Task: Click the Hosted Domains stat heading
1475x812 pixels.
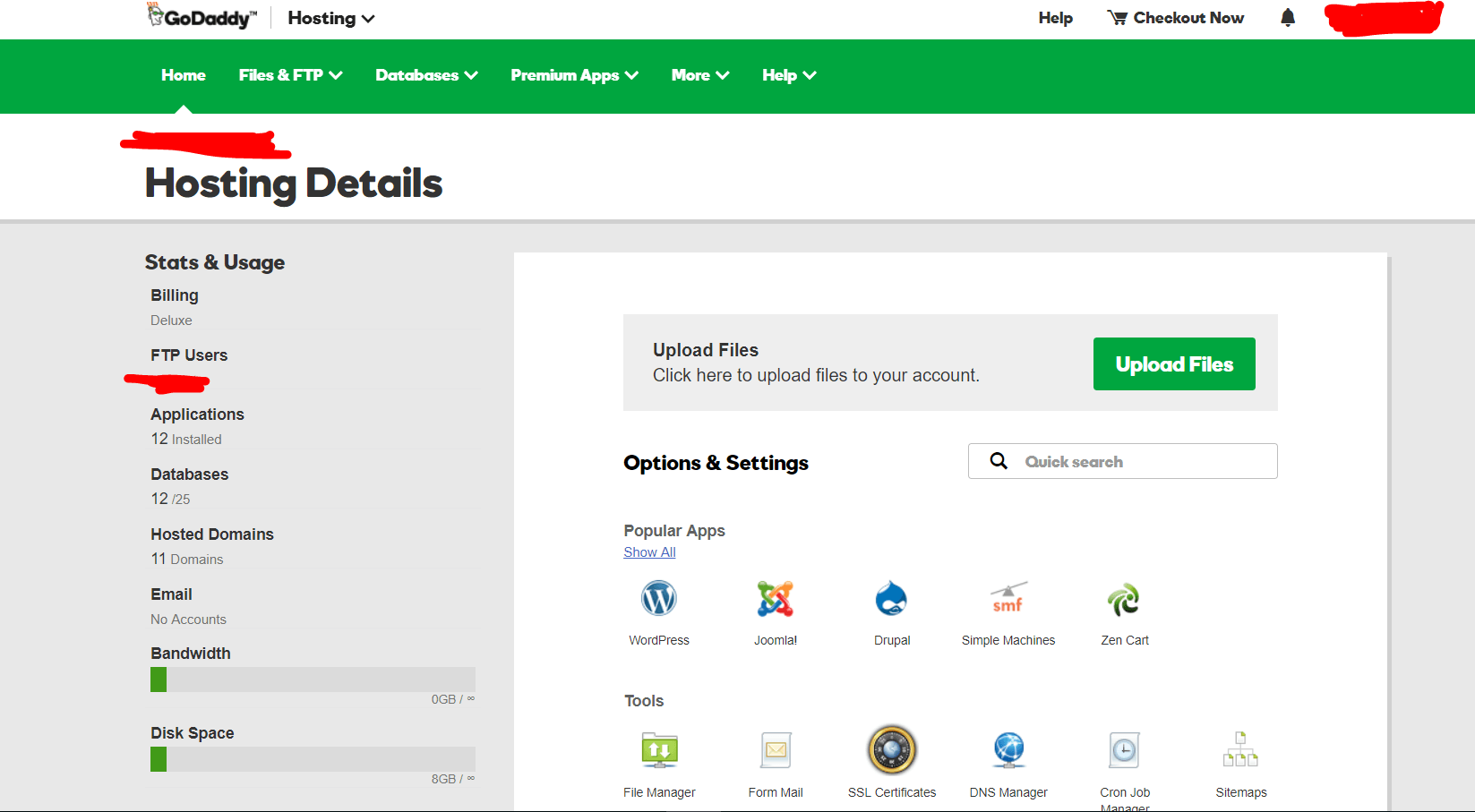Action: [x=212, y=534]
